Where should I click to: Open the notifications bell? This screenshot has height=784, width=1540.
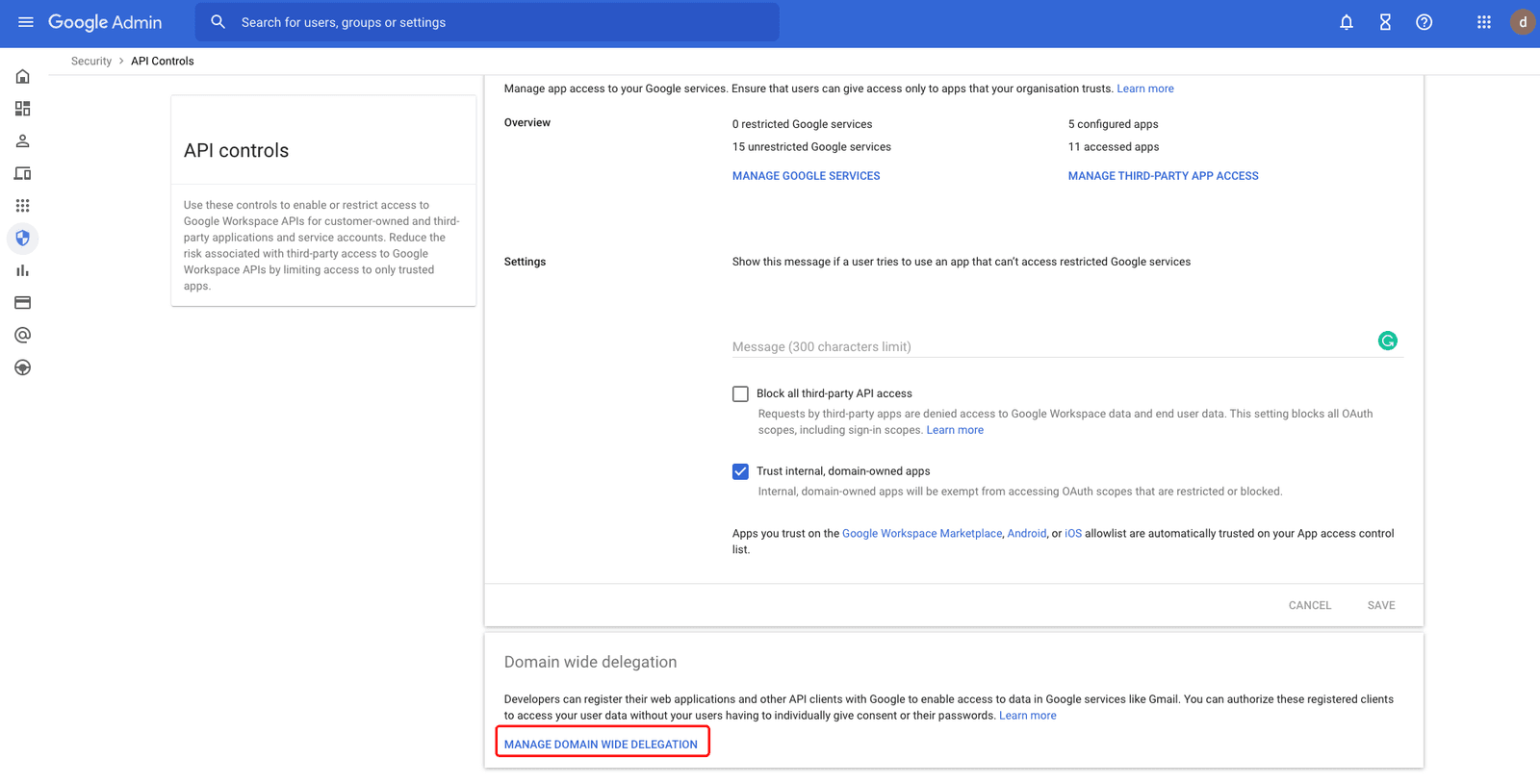[1347, 22]
